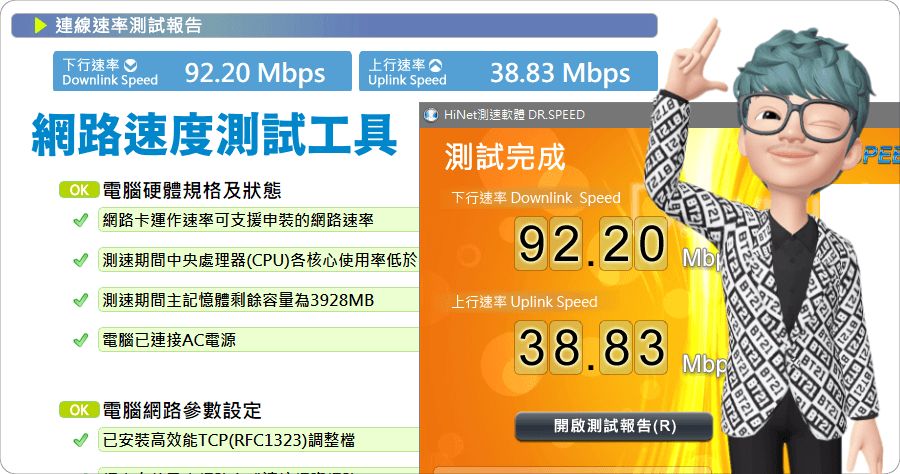Click the 38.83 Mbps value in the report
Screen dimensions: 900x474
click(560, 72)
